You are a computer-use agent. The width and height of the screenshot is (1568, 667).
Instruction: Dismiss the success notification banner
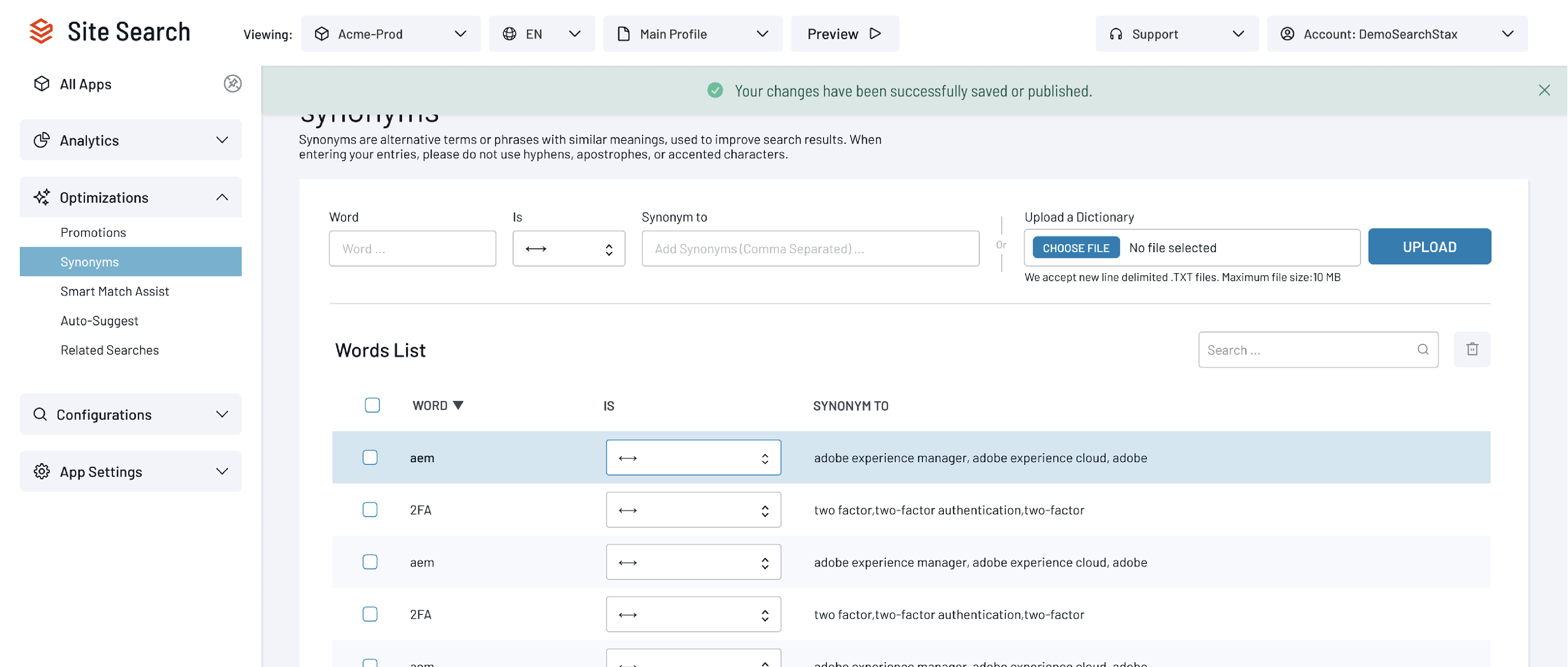[x=1544, y=90]
